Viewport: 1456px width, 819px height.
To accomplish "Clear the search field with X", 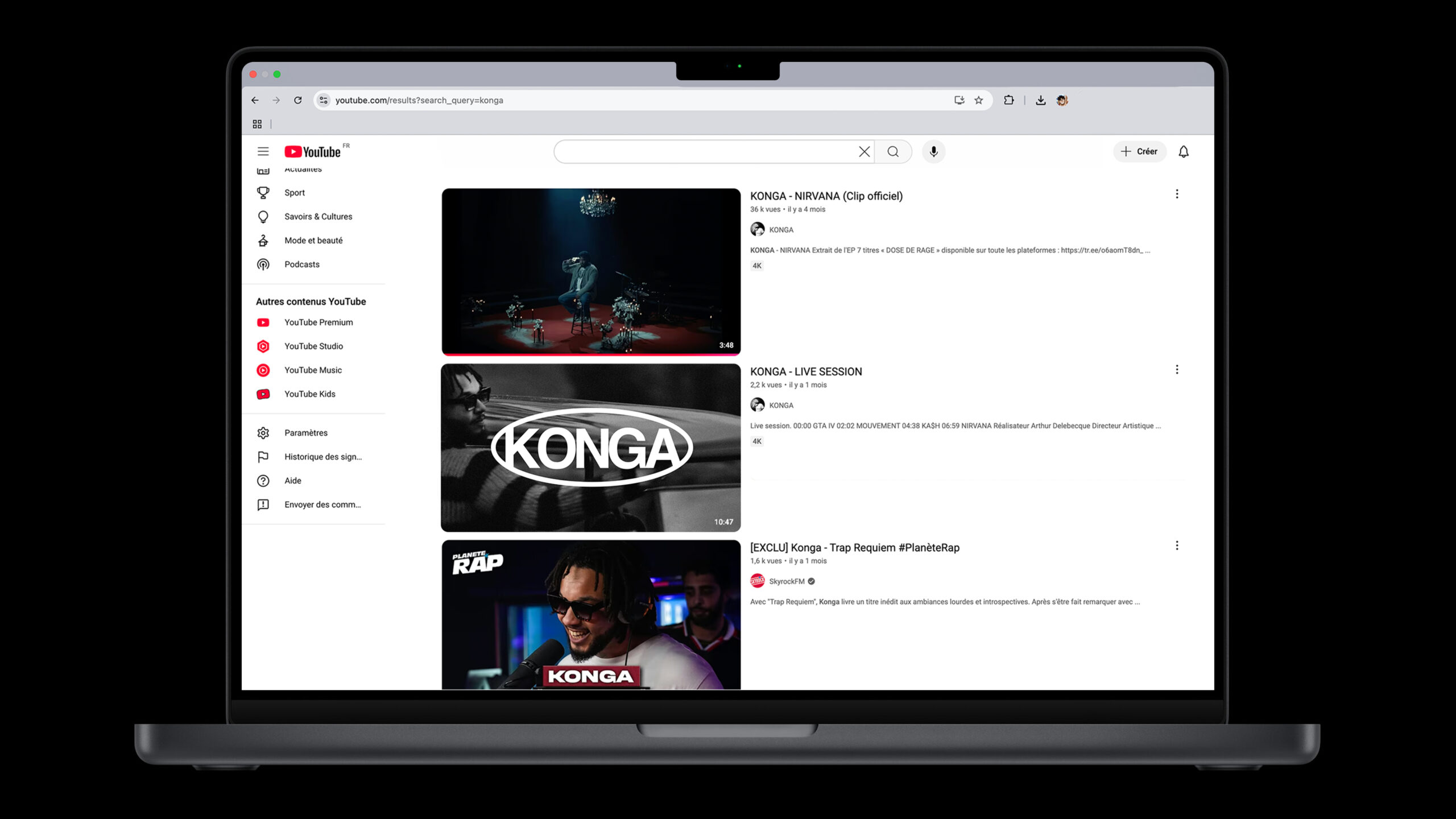I will [864, 151].
